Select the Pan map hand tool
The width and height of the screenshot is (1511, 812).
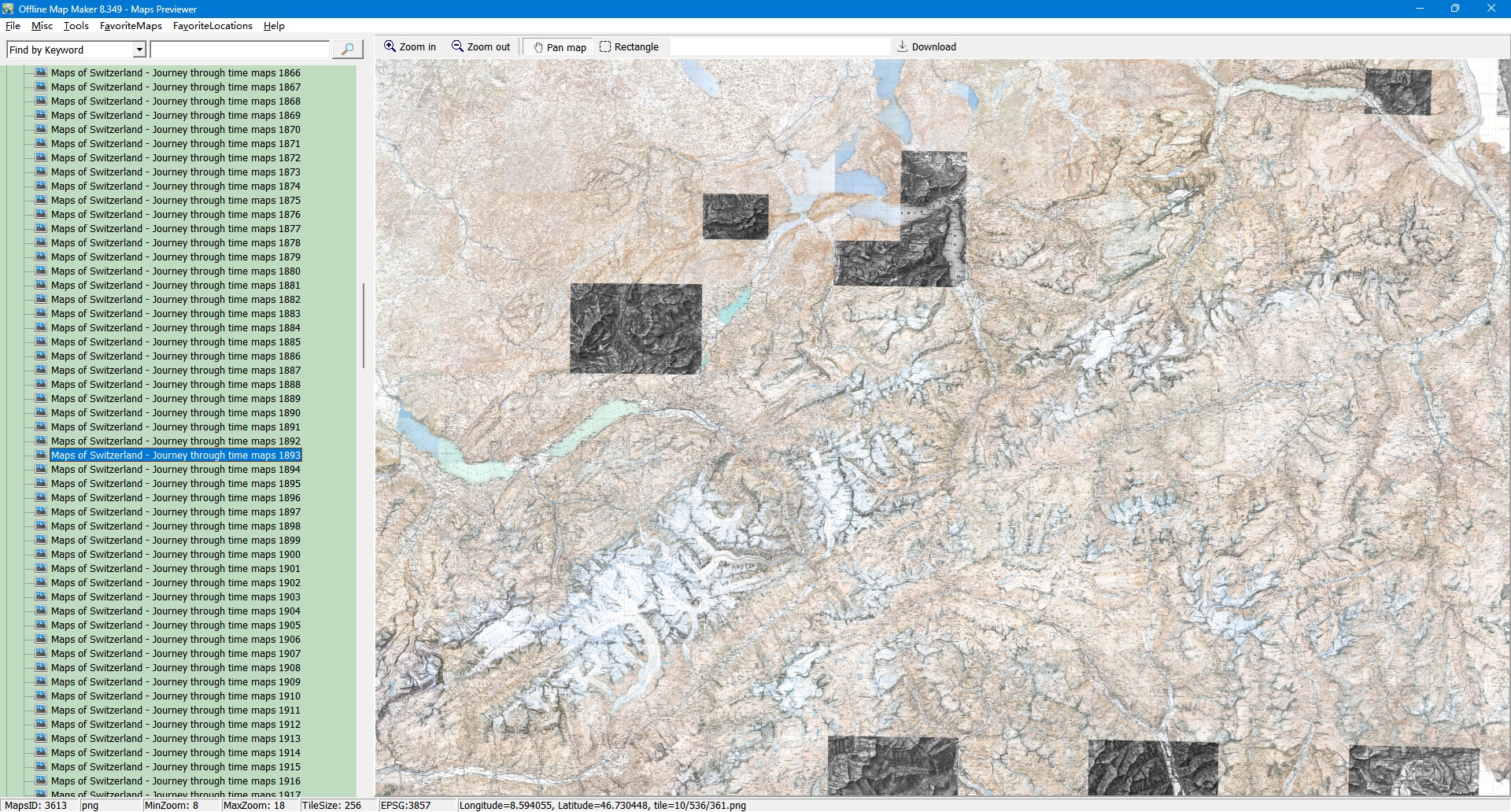tap(538, 47)
